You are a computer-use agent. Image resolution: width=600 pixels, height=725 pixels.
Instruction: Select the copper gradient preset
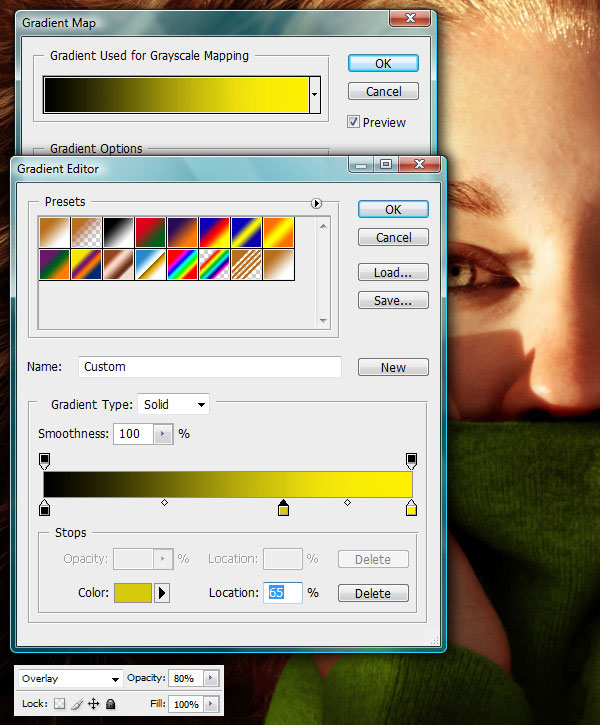118,264
